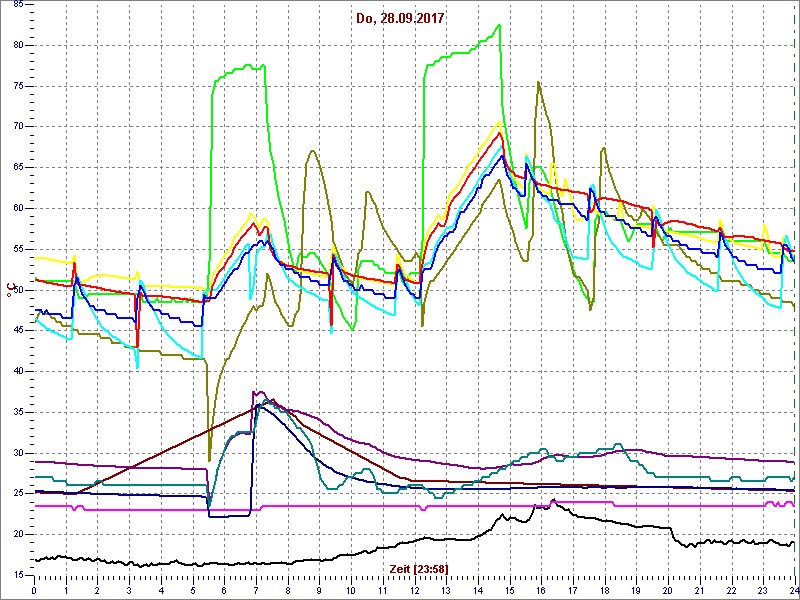This screenshot has width=800, height=600.
Task: Select the 30 value on temperature axis
Action: pyautogui.click(x=17, y=453)
